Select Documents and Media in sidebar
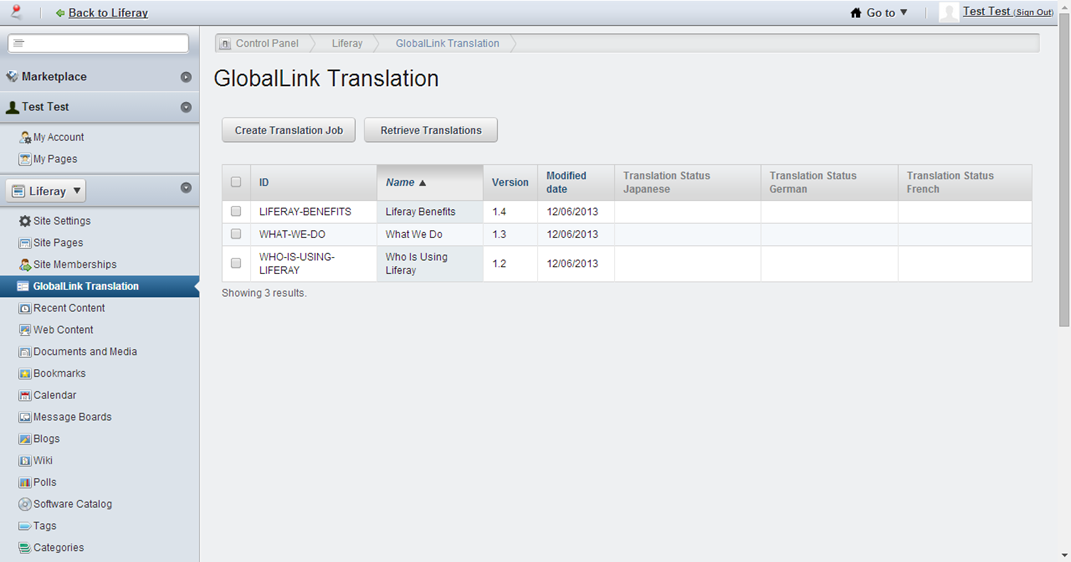The width and height of the screenshot is (1071, 562). pos(85,352)
